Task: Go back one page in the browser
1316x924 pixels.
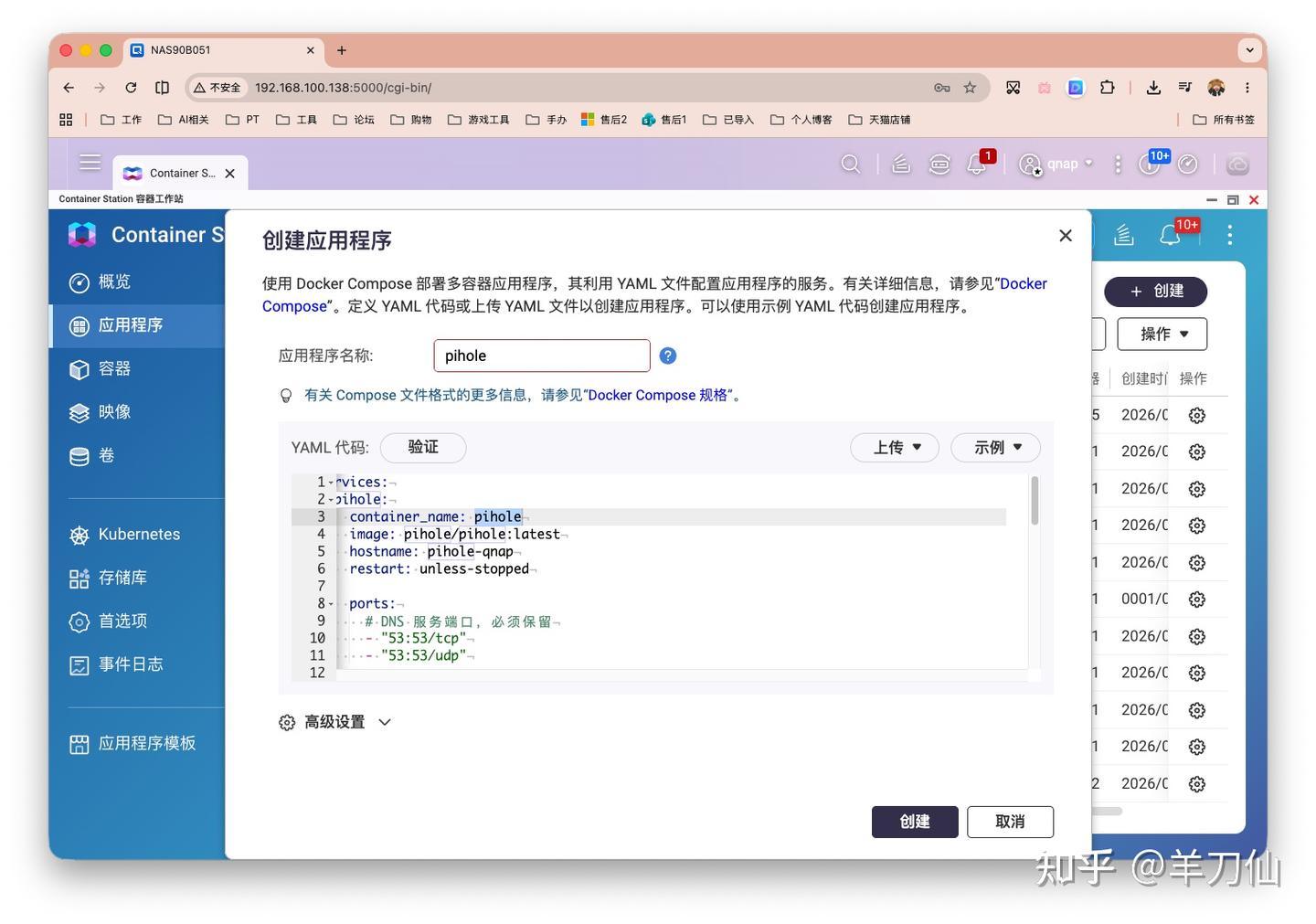Action: (69, 88)
